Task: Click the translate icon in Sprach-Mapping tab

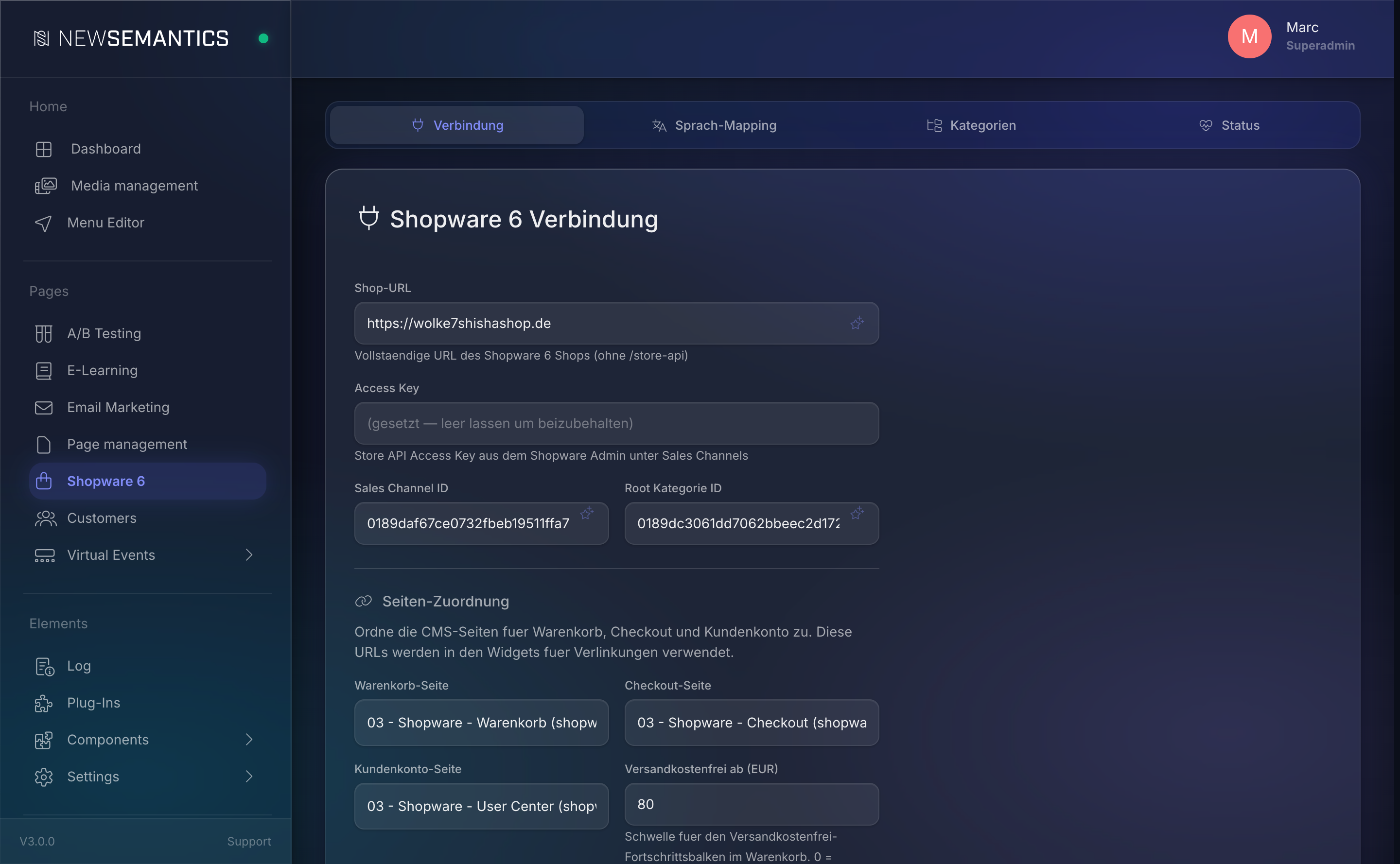Action: 659,125
